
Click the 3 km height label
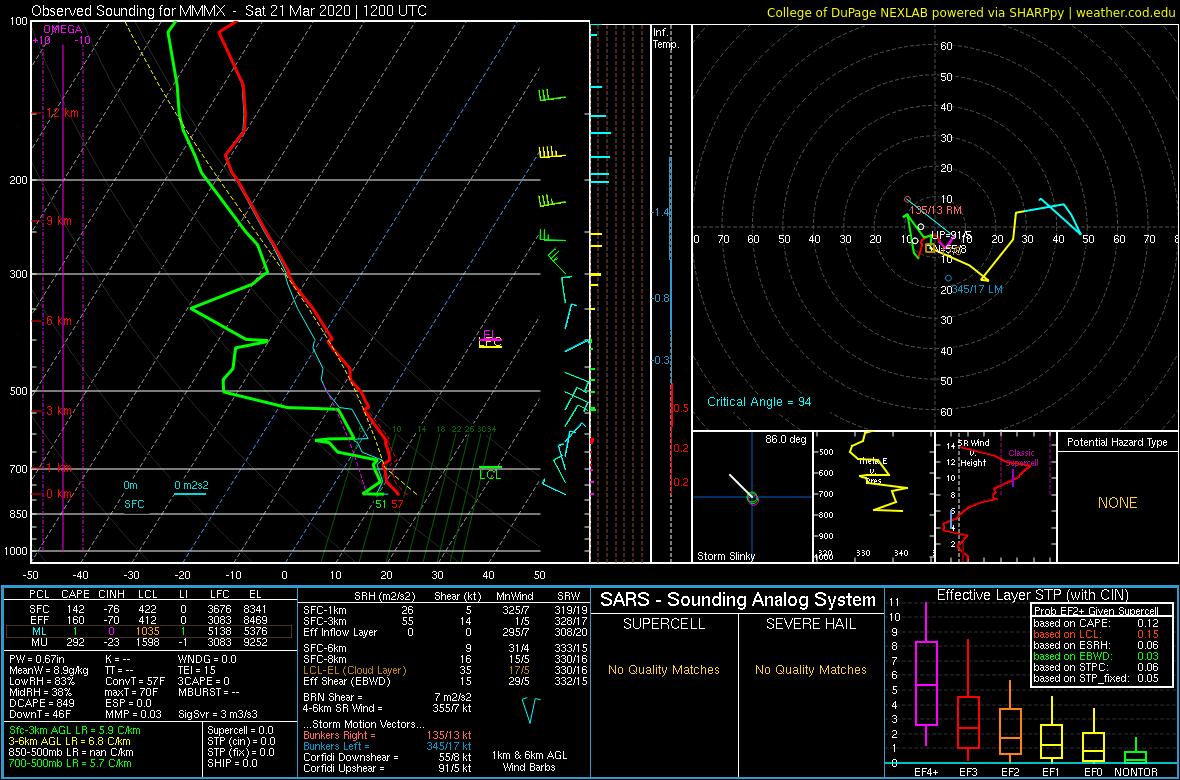coord(60,411)
